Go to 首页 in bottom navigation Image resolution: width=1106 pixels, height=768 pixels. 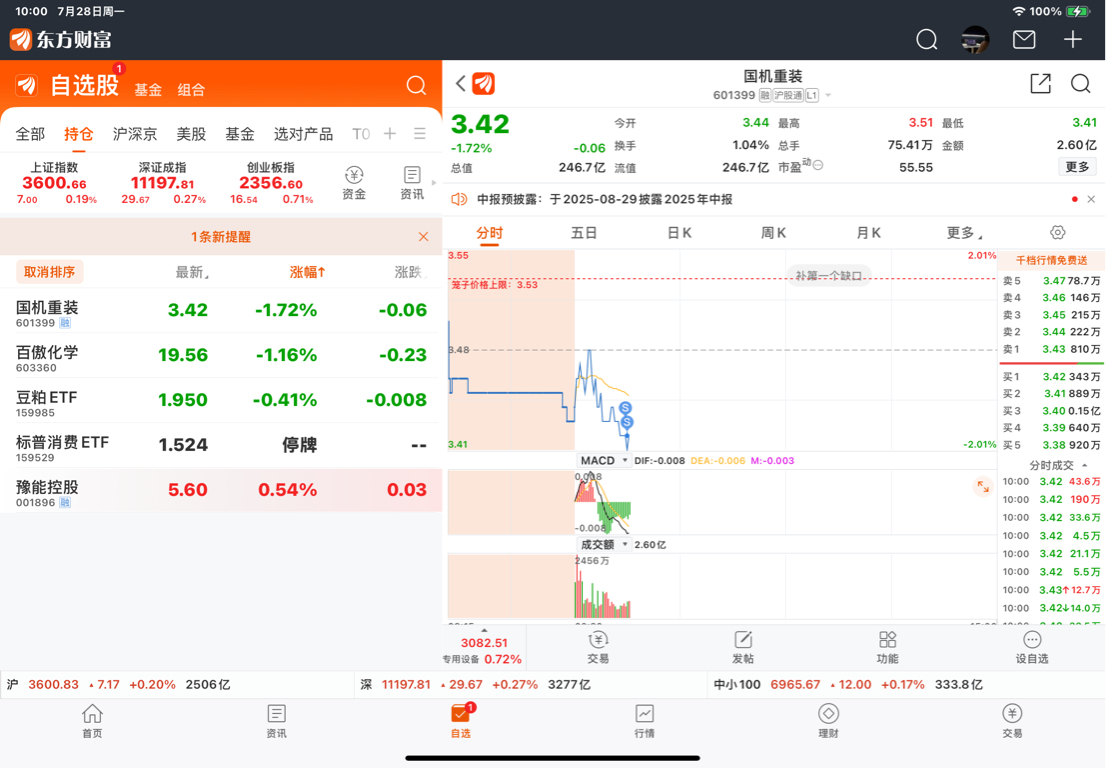click(x=92, y=721)
